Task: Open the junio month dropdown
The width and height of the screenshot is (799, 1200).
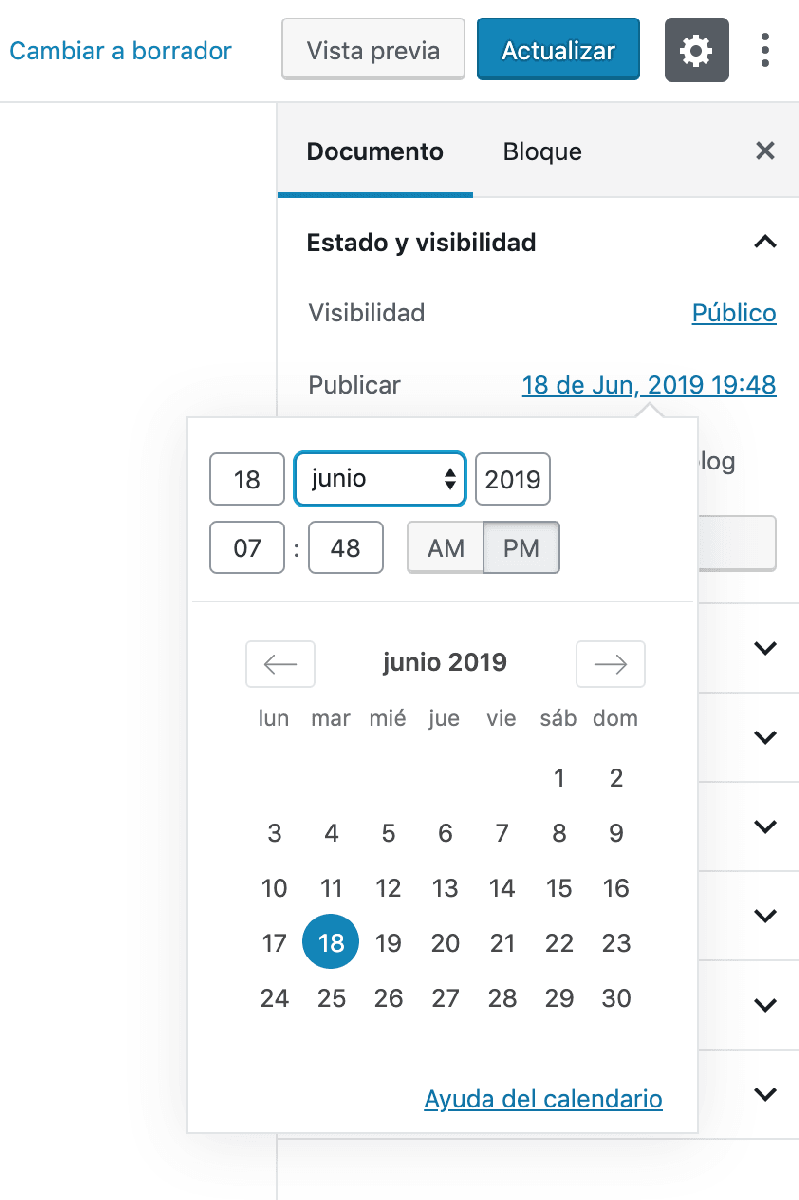Action: click(380, 479)
